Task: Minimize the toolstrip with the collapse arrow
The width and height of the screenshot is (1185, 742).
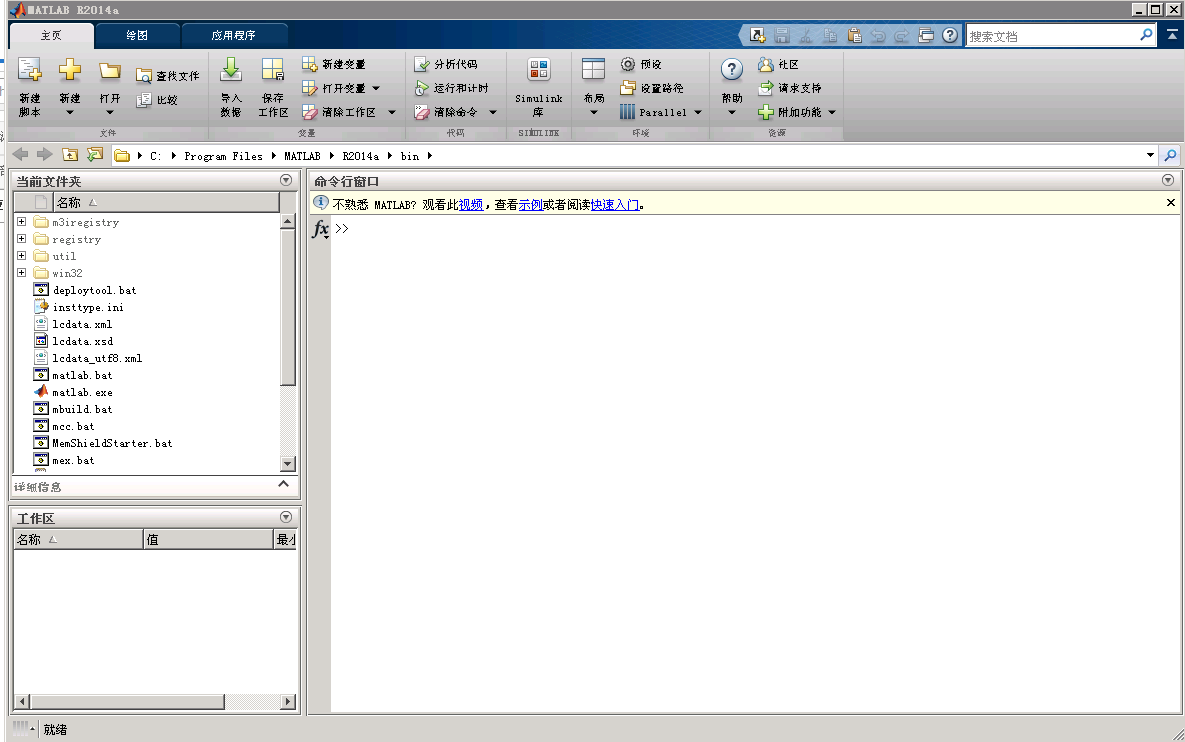Action: click(1172, 35)
